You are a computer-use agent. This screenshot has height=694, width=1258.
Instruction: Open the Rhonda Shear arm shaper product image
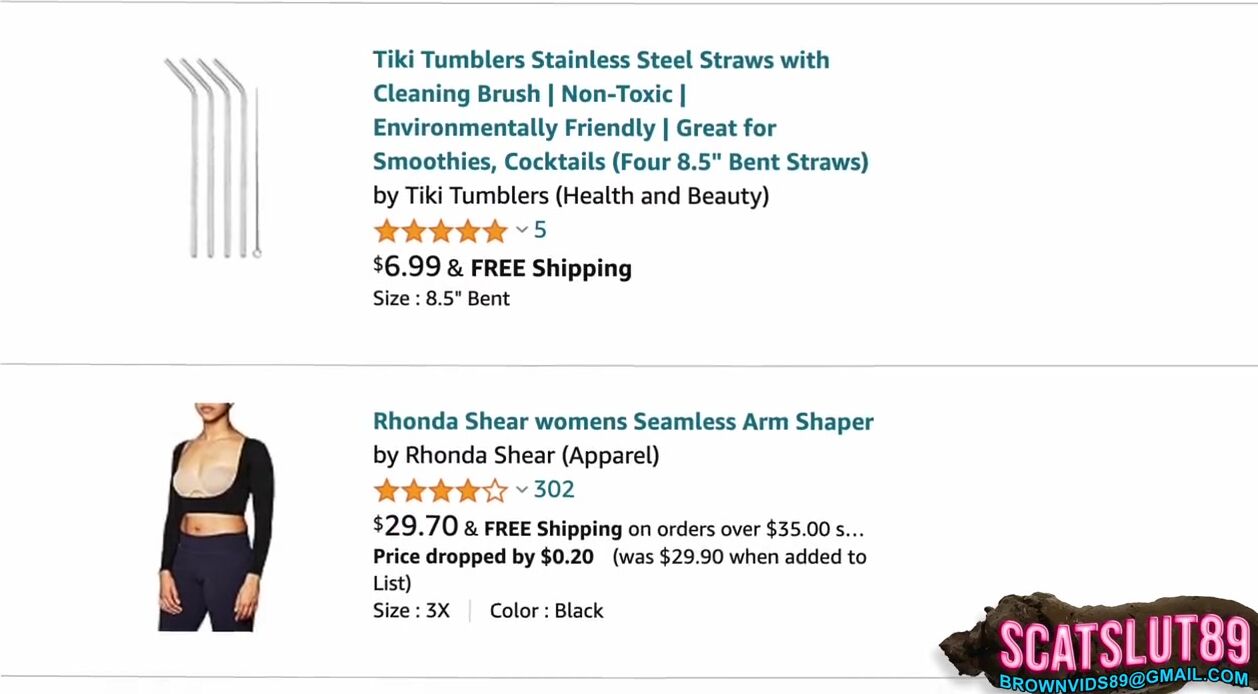[x=214, y=516]
